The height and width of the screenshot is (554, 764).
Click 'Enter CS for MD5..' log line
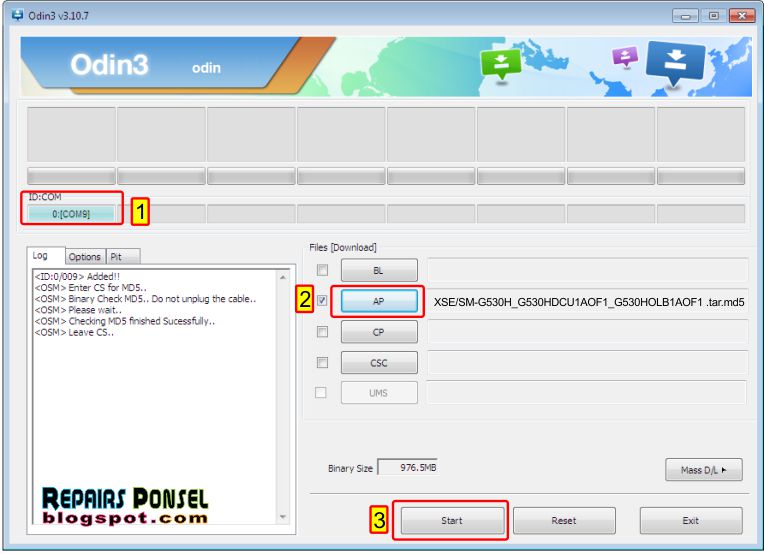pyautogui.click(x=90, y=287)
